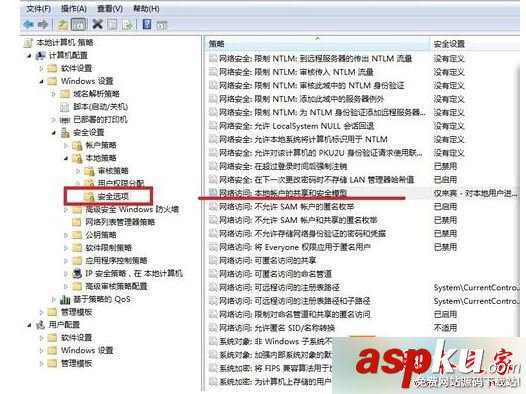
Task: Select policy 在下一次更改密码时不存储 LAN 管理器哈希值
Action: pos(317,180)
